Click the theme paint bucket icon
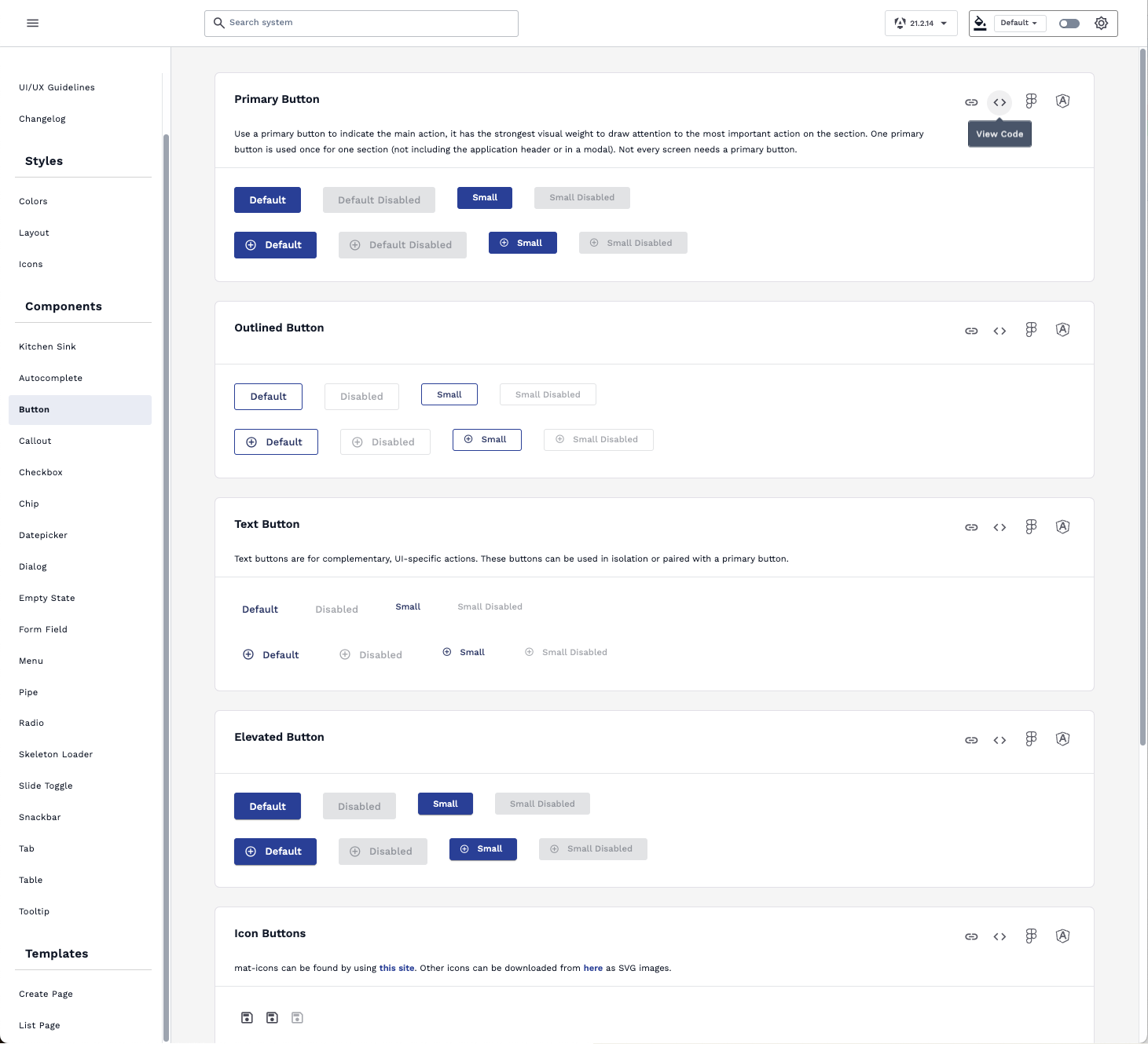This screenshot has height=1044, width=1148. click(980, 23)
